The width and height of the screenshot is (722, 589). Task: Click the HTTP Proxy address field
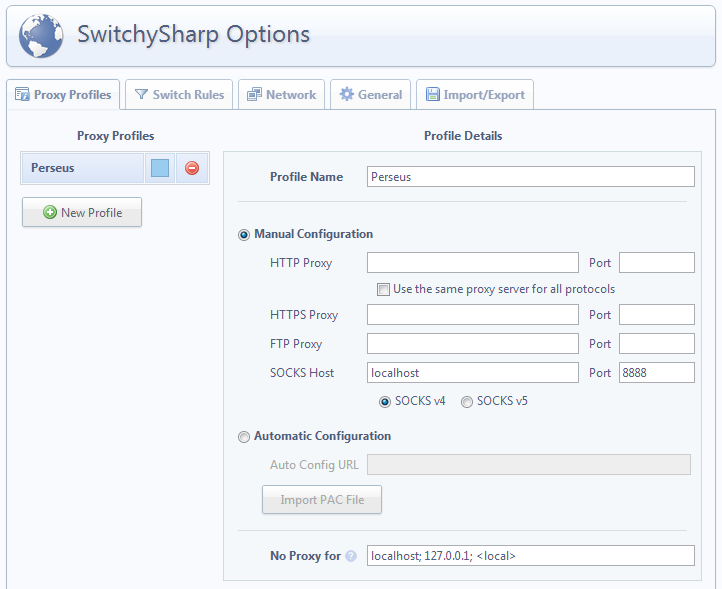(x=472, y=262)
